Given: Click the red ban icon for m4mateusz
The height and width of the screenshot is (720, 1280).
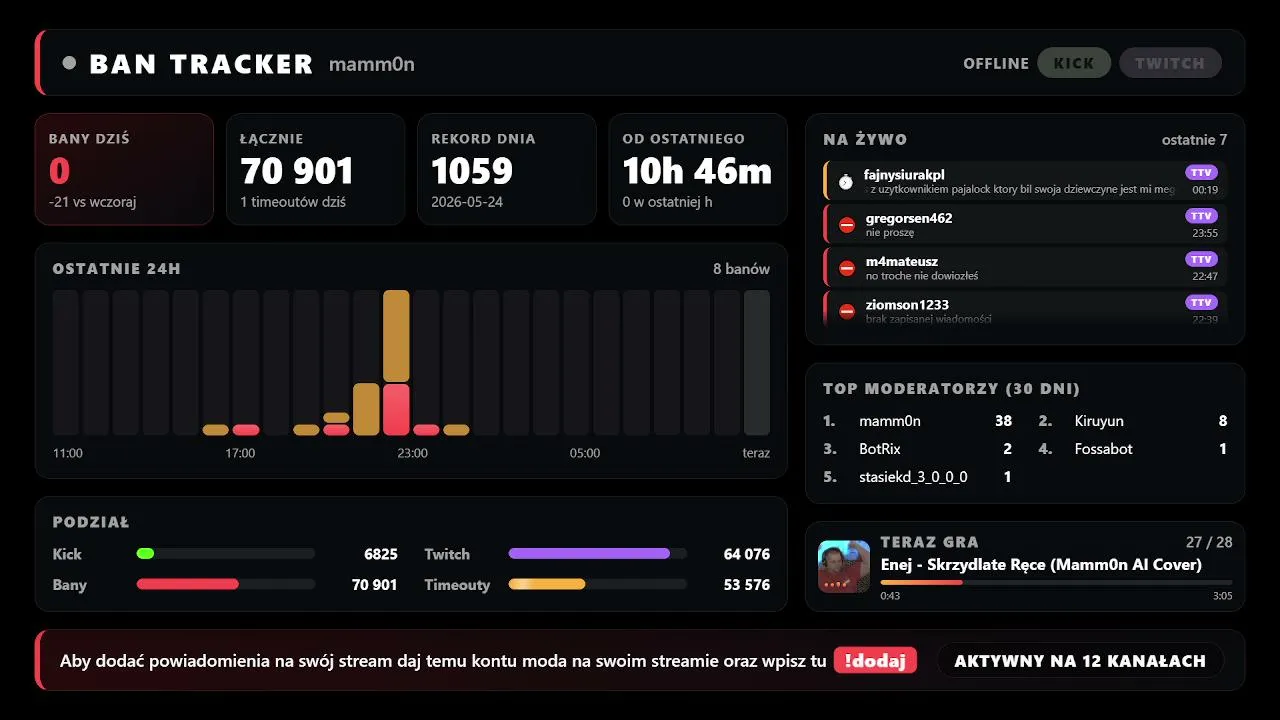Looking at the screenshot, I should pos(847,268).
